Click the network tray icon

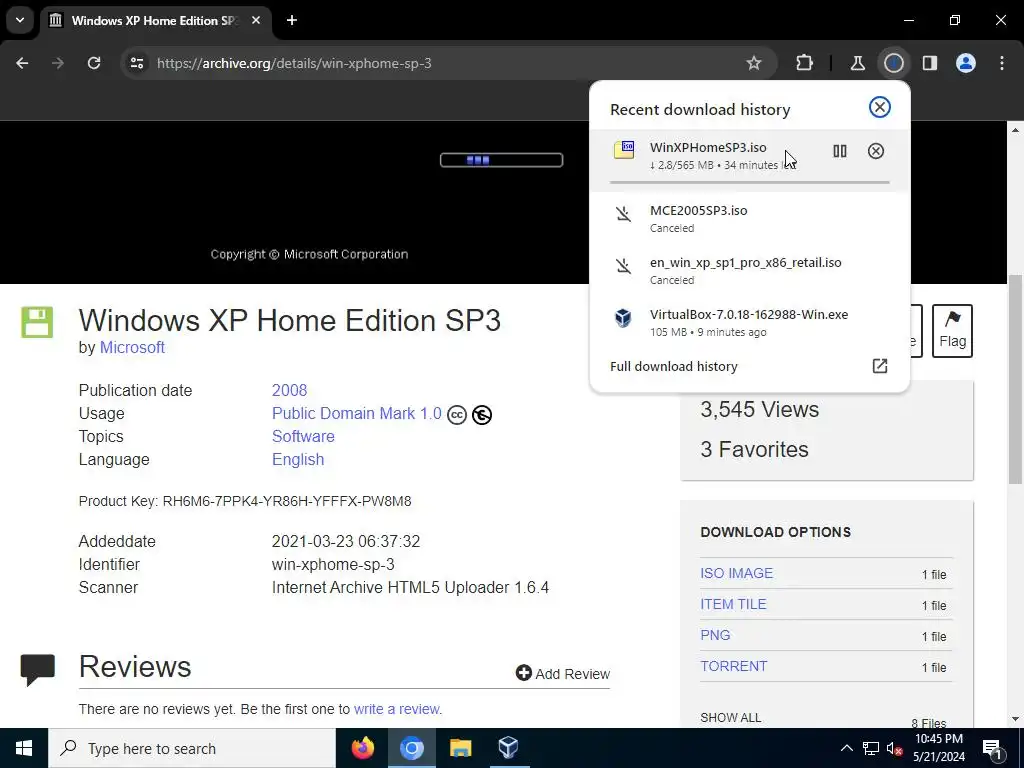pos(871,748)
